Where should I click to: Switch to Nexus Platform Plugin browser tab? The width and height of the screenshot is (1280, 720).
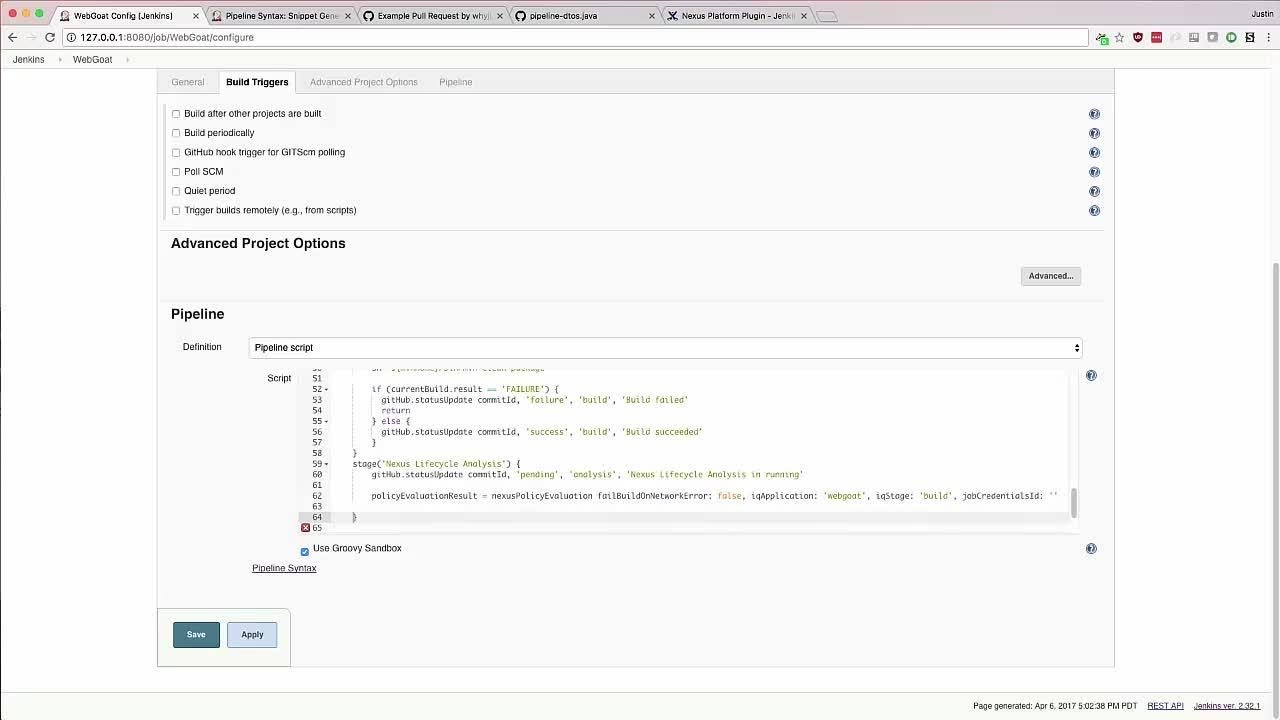click(x=737, y=16)
